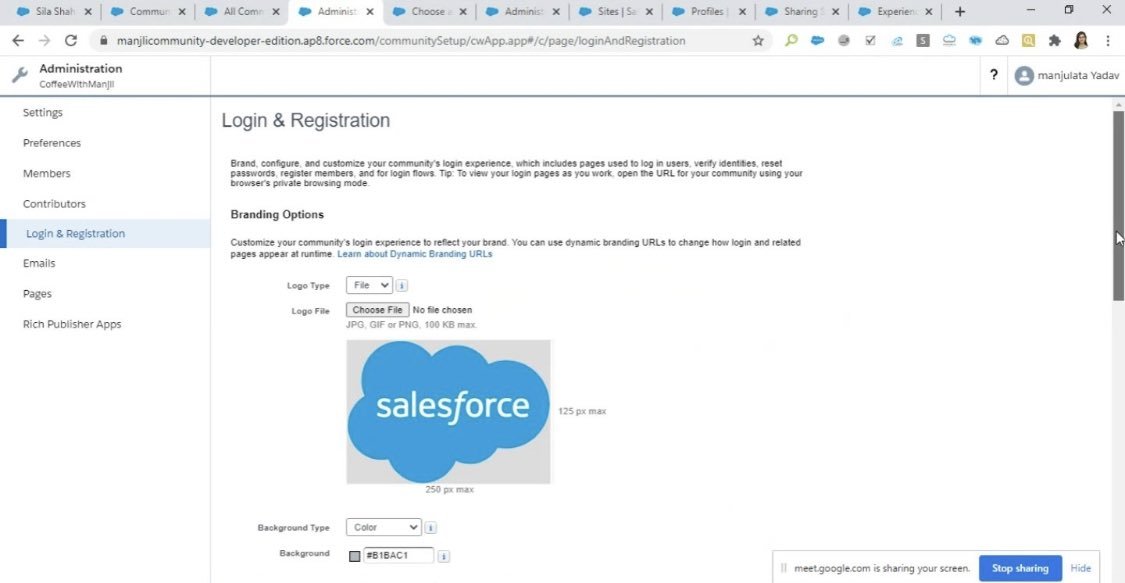Image resolution: width=1125 pixels, height=583 pixels.
Task: Open the Chrome three-dot menu
Action: pyautogui.click(x=1110, y=41)
